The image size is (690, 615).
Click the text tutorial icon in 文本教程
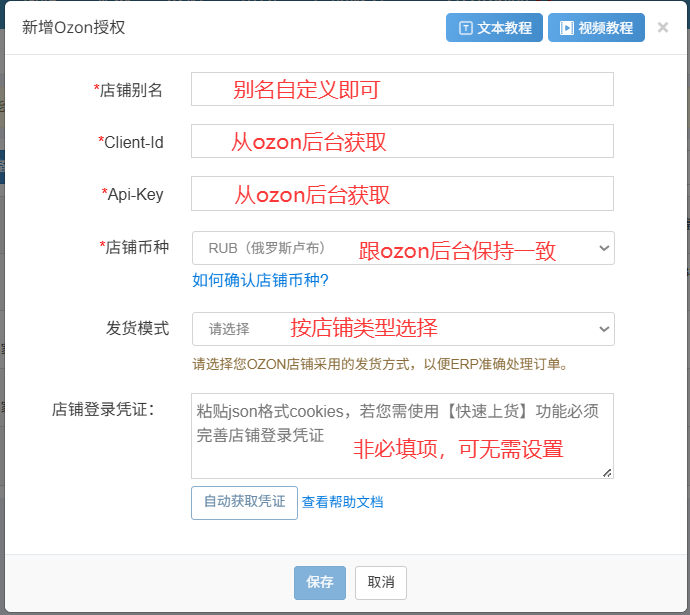[x=466, y=28]
